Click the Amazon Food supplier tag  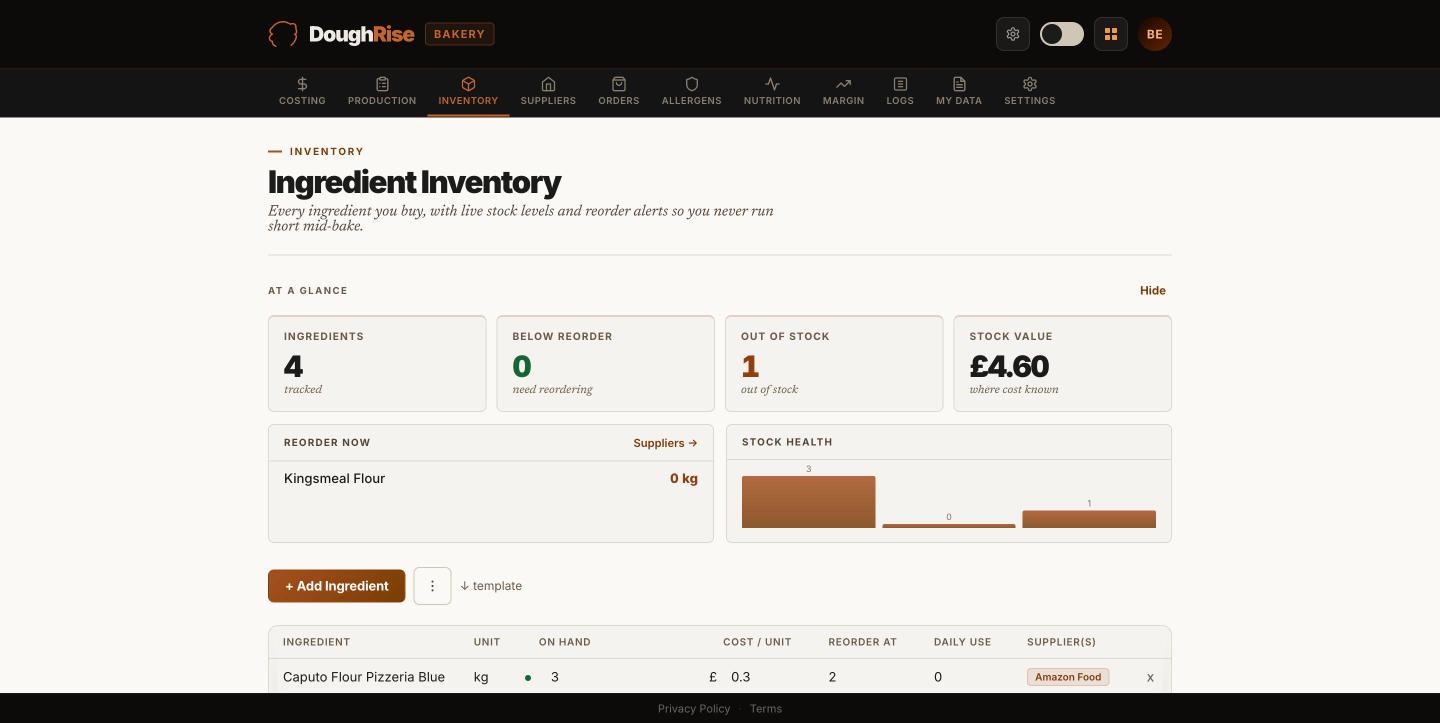pos(1068,677)
